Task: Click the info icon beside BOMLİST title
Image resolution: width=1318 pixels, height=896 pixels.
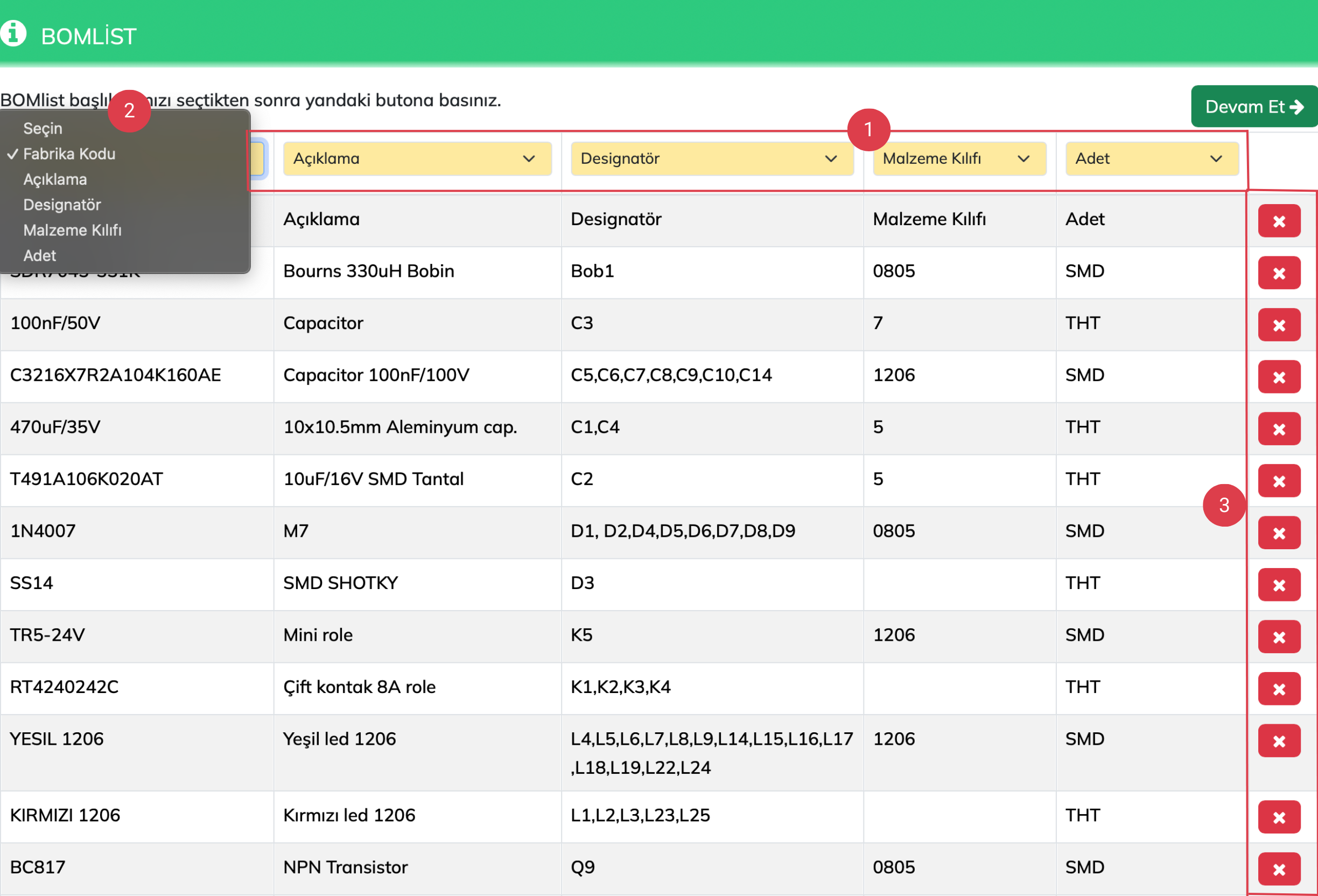Action: [13, 34]
